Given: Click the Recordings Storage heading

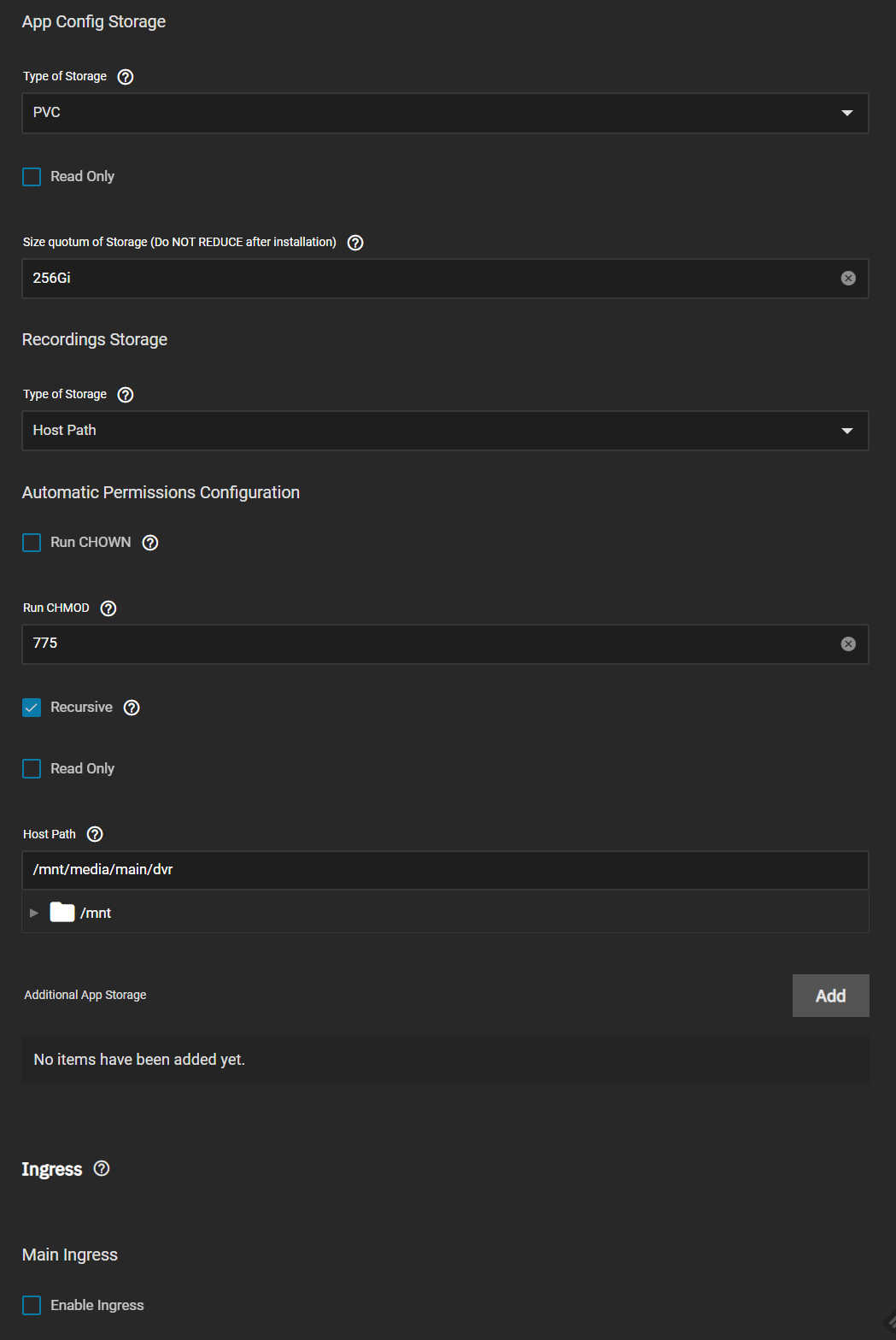Looking at the screenshot, I should tap(95, 339).
